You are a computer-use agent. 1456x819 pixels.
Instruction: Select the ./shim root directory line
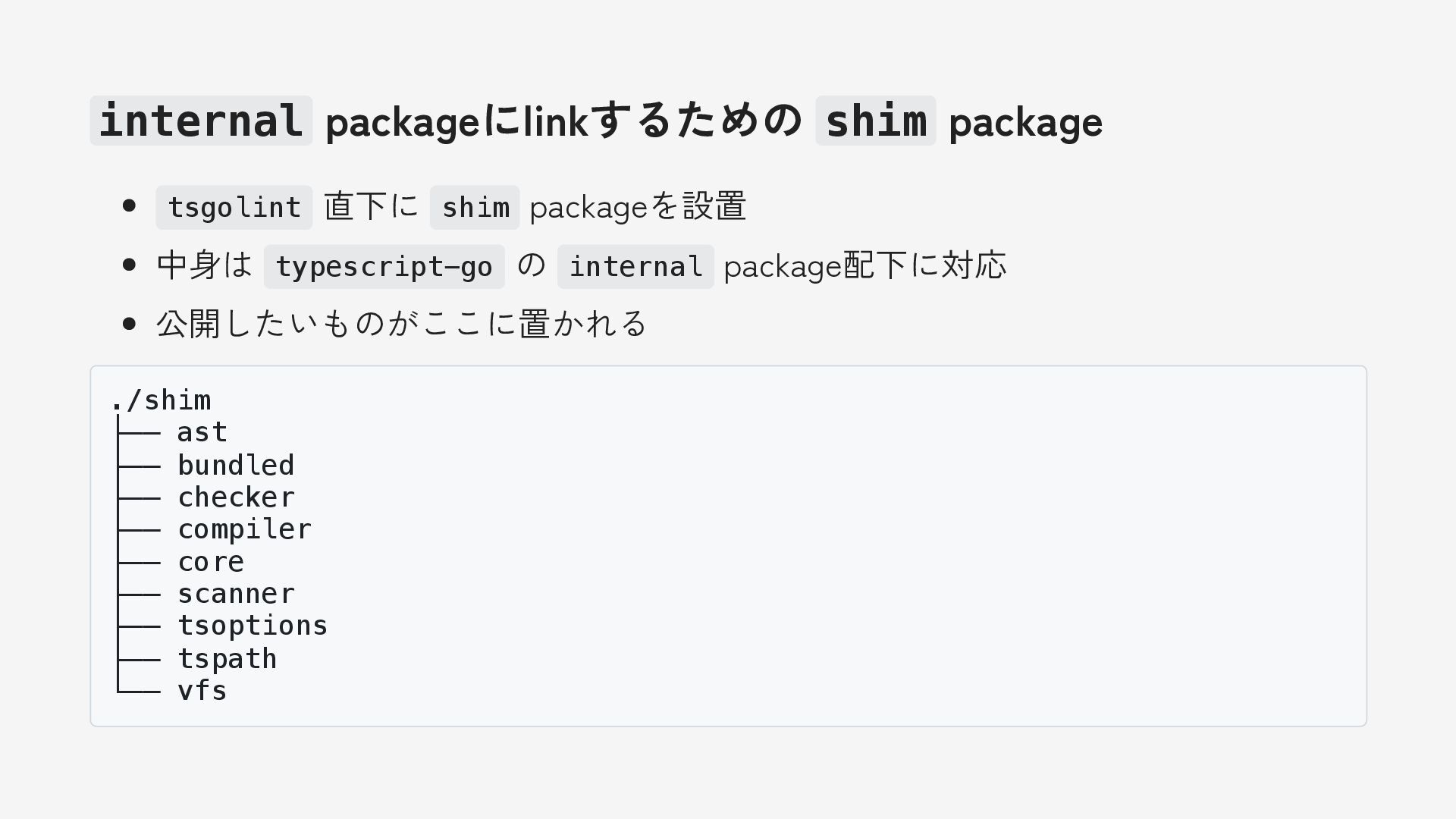pyautogui.click(x=161, y=400)
